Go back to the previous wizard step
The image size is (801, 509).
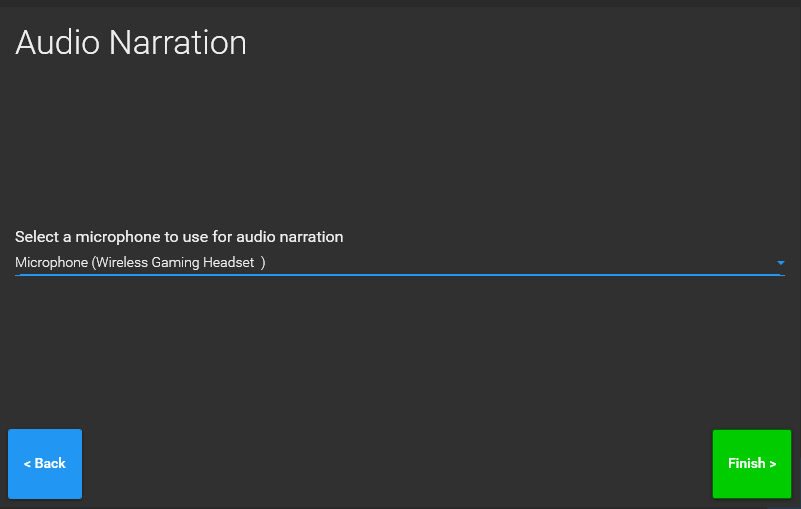tap(45, 464)
